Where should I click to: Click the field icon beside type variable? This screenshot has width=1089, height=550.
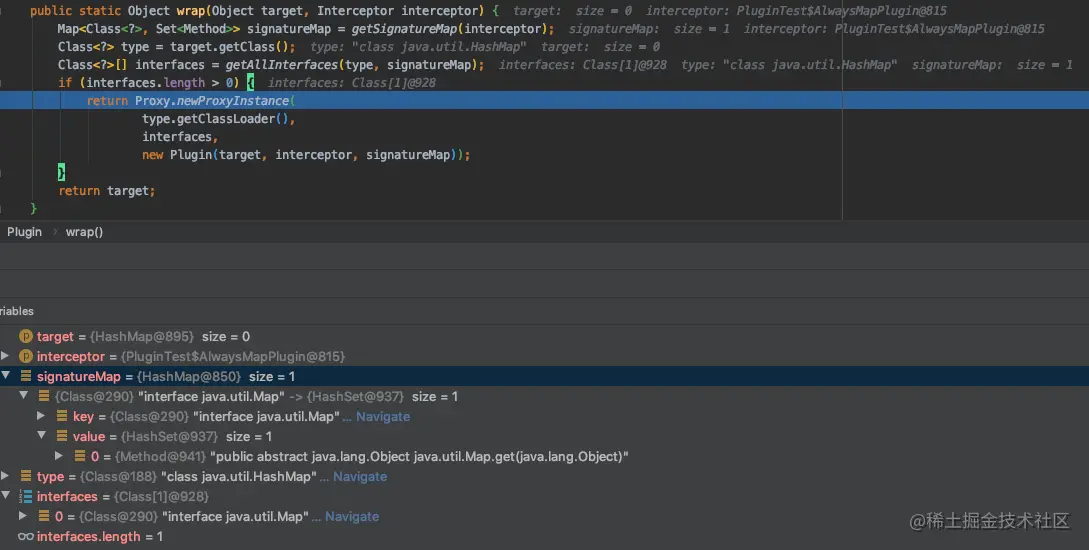[x=26, y=476]
